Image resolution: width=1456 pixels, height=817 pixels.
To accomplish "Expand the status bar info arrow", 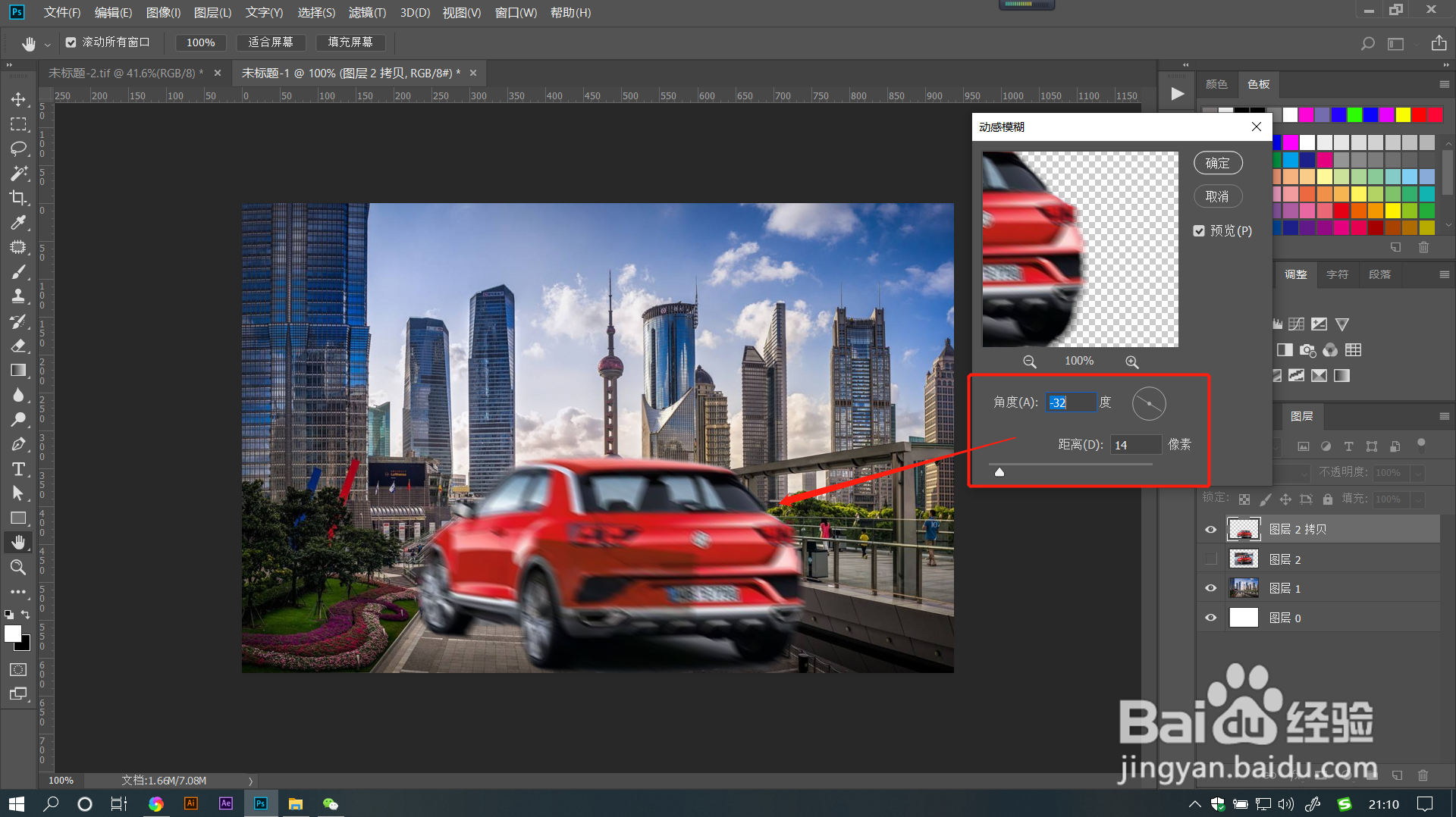I will [250, 781].
